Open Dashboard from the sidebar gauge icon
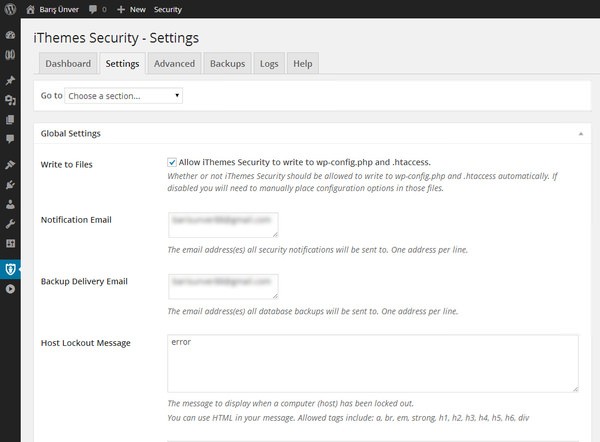Image resolution: width=600 pixels, height=442 pixels. [10, 35]
